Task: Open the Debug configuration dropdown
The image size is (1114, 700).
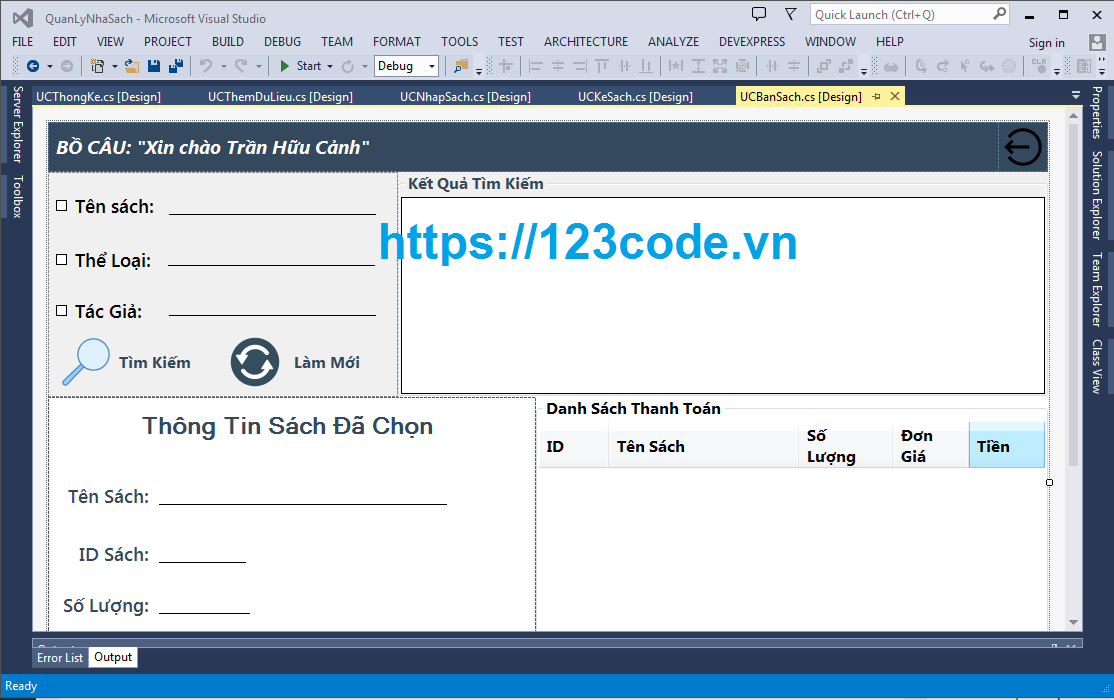Action: tap(432, 65)
